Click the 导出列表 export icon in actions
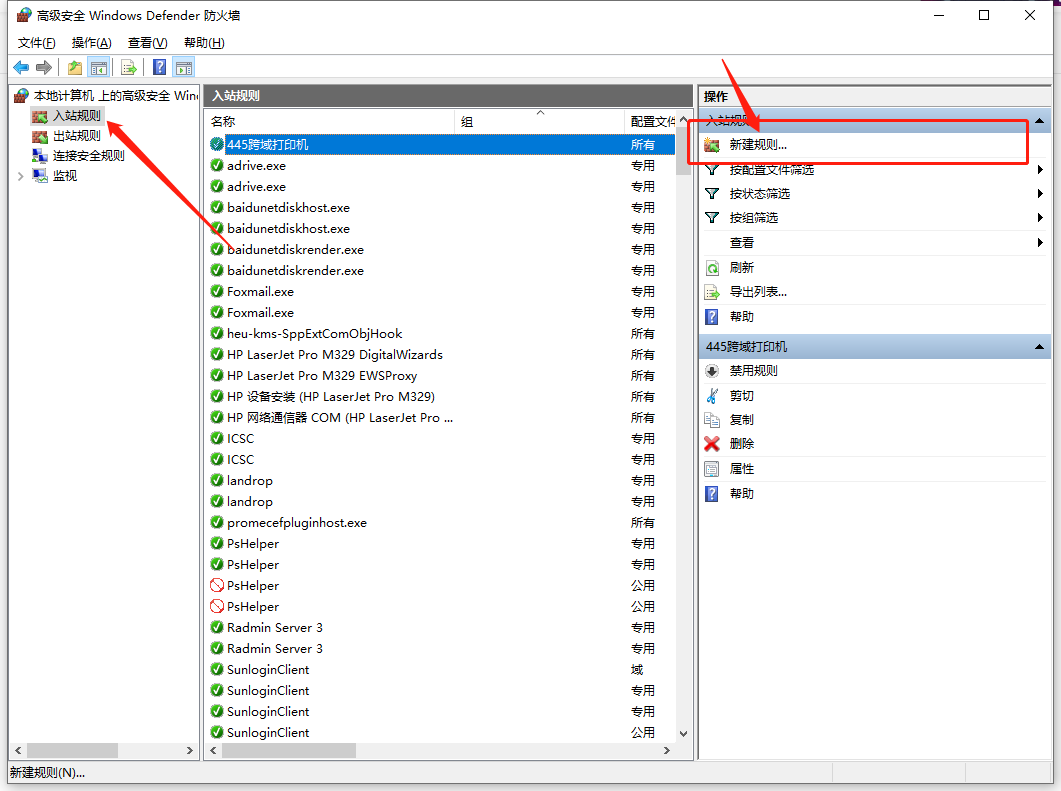This screenshot has height=791, width=1061. [x=713, y=292]
